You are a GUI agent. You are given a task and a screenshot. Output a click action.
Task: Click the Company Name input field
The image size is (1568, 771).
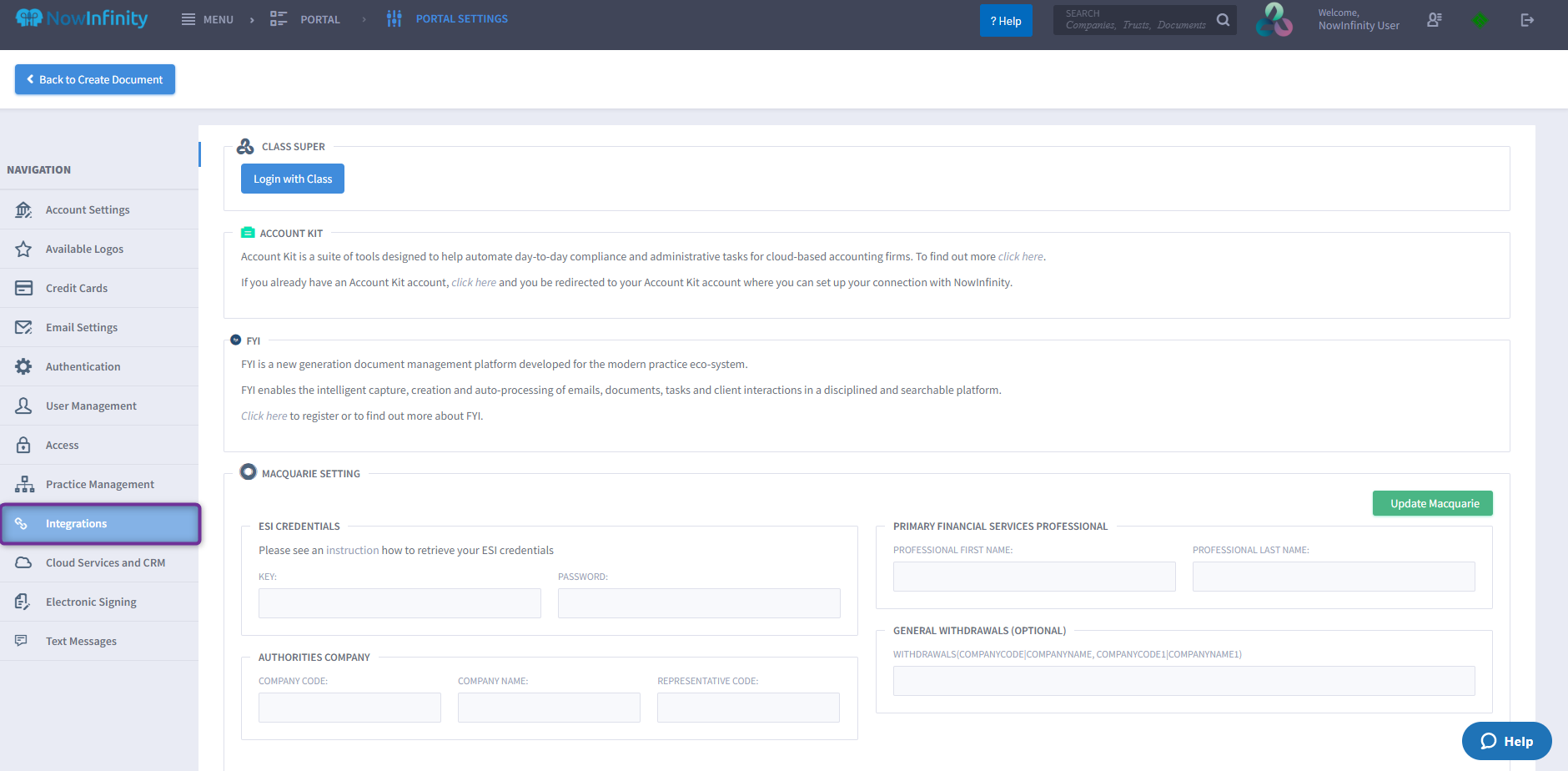(x=549, y=708)
